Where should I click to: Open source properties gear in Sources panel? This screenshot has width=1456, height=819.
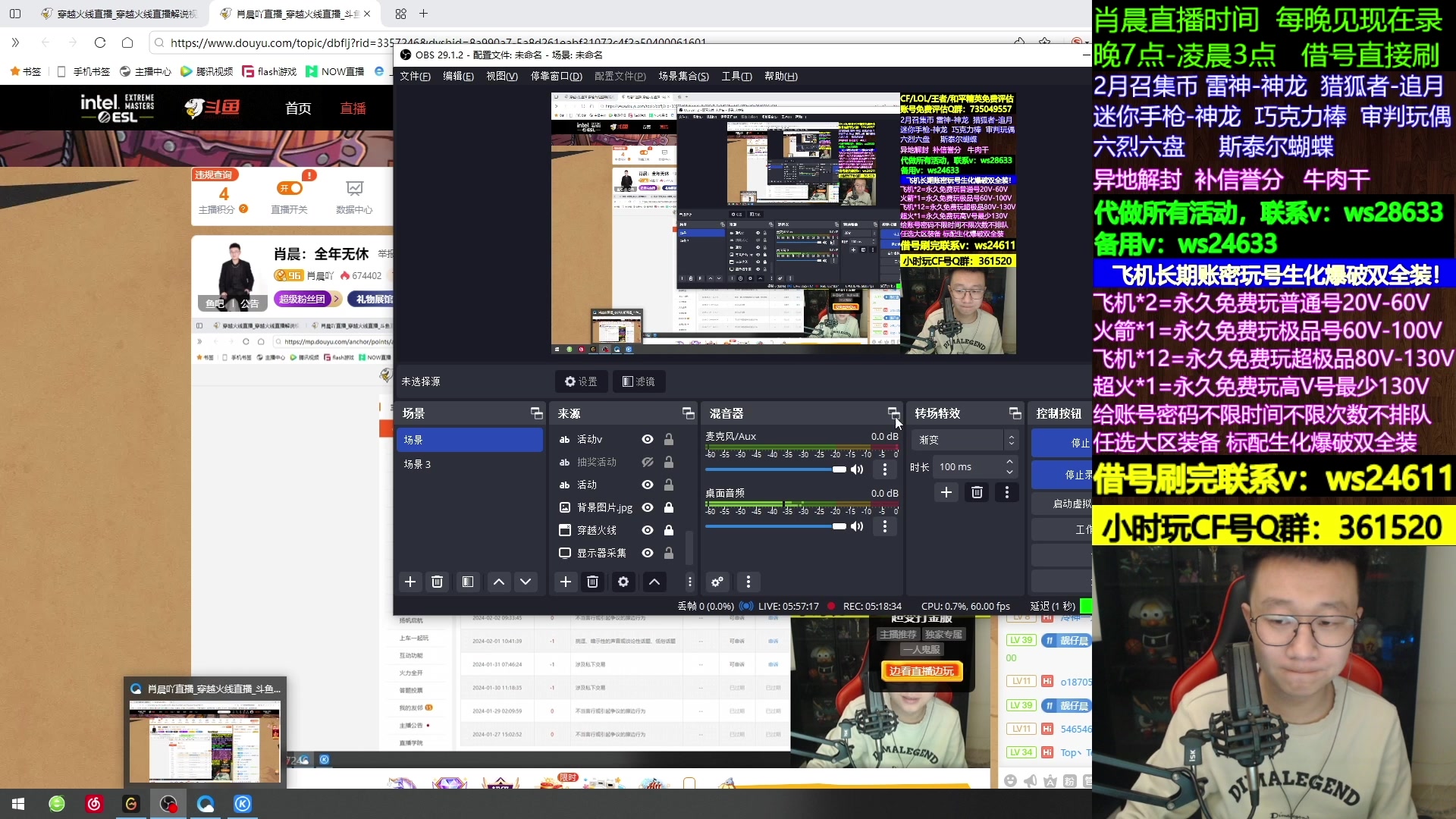point(623,582)
